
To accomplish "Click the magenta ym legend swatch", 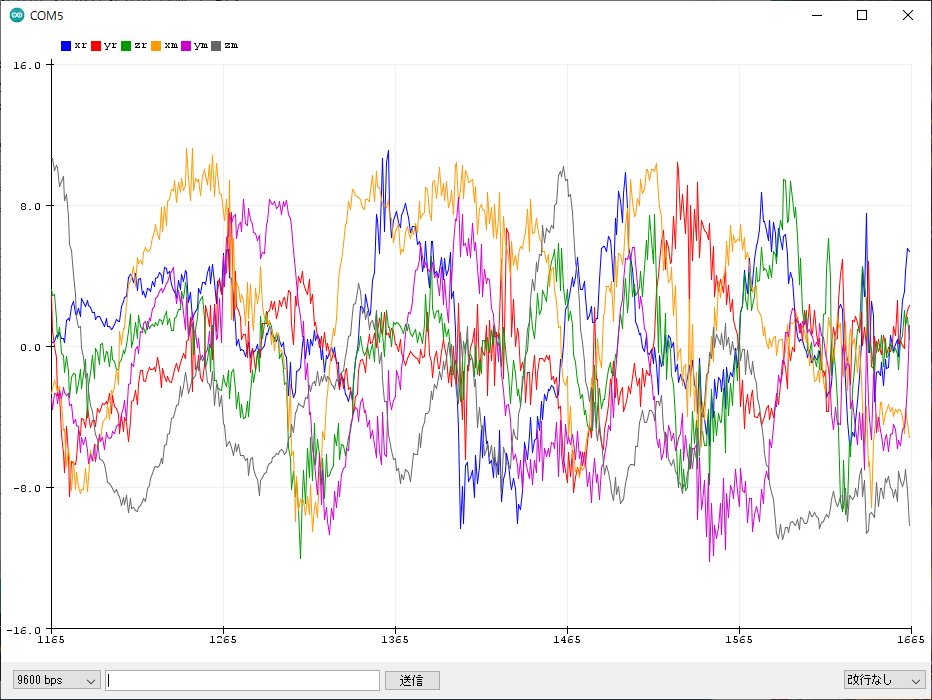I will (186, 46).
